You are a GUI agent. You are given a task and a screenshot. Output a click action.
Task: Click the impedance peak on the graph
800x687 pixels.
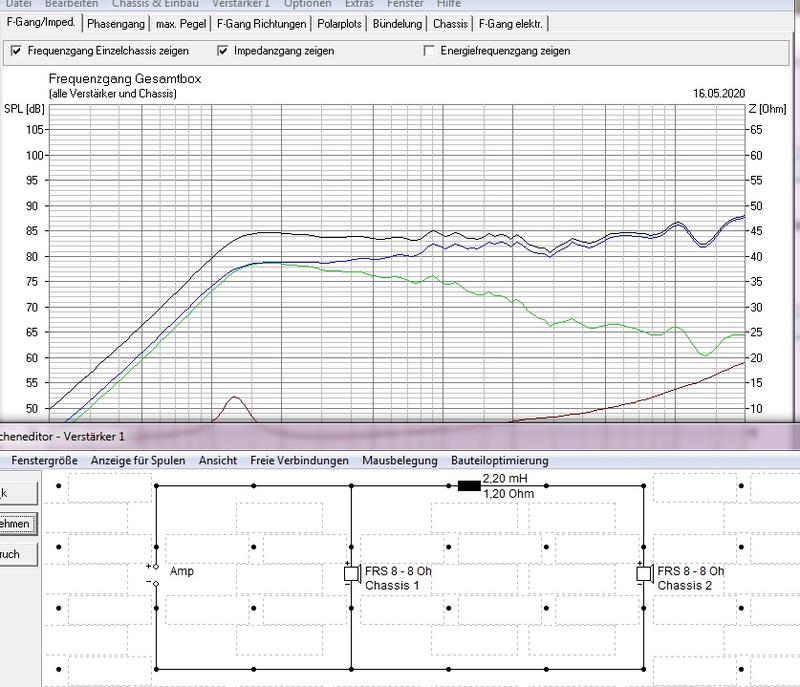pyautogui.click(x=234, y=398)
